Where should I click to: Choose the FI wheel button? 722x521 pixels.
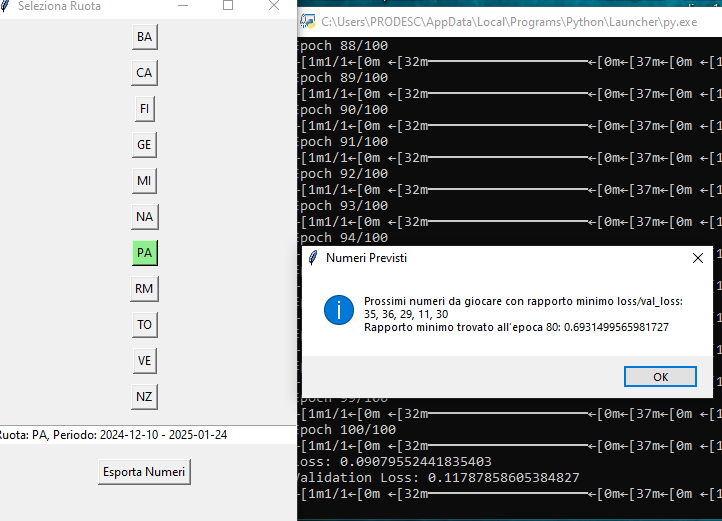pos(145,109)
